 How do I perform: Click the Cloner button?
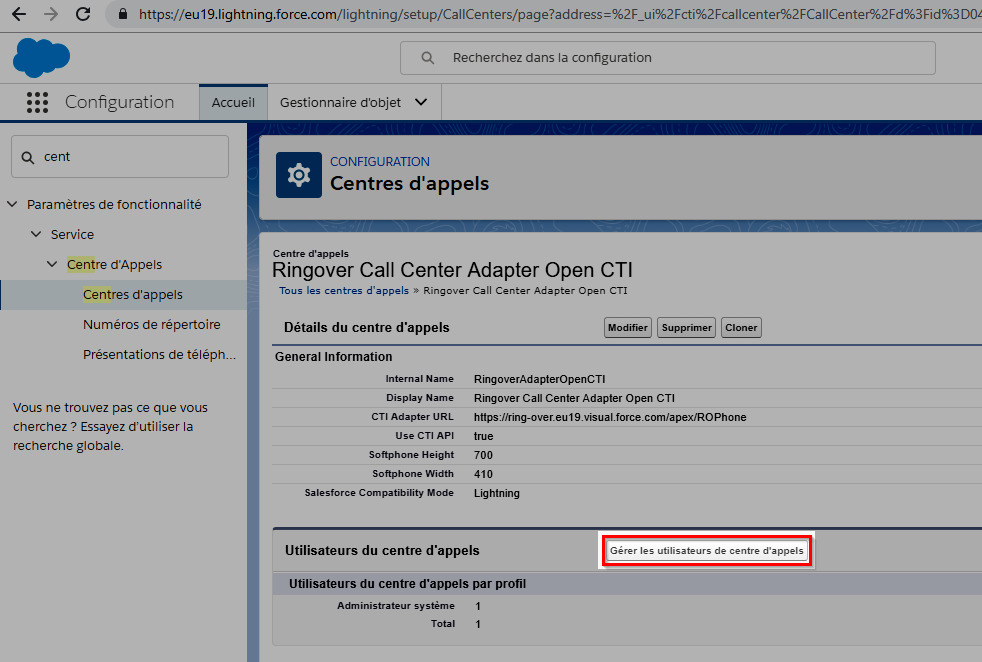point(741,328)
